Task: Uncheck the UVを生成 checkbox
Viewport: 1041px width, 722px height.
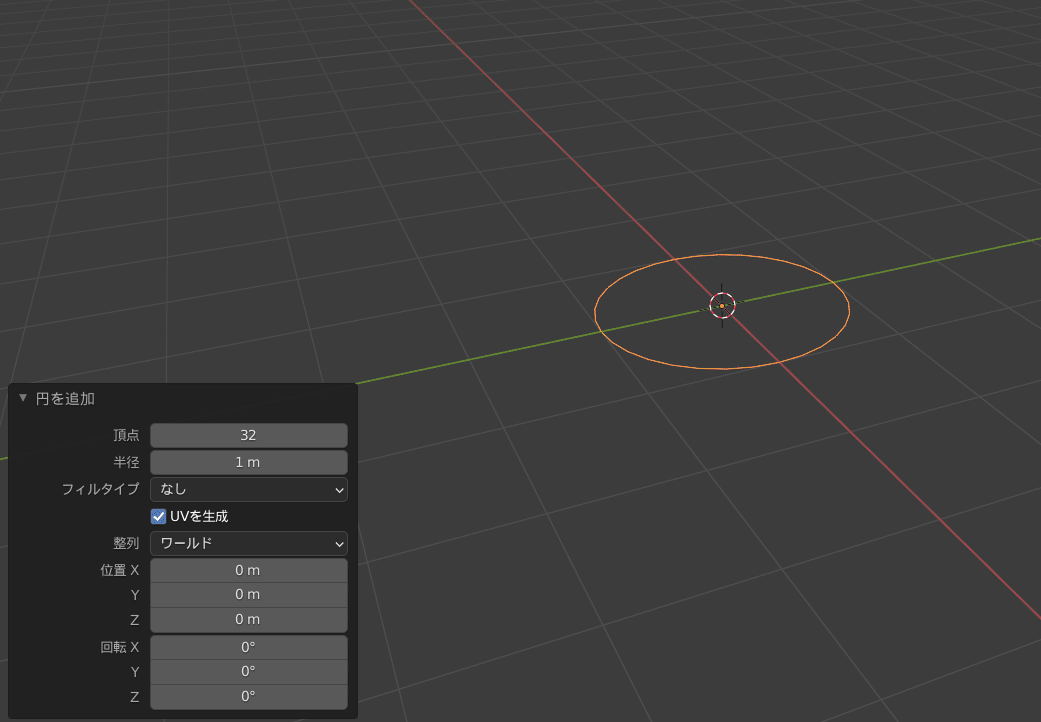Action: pos(158,516)
